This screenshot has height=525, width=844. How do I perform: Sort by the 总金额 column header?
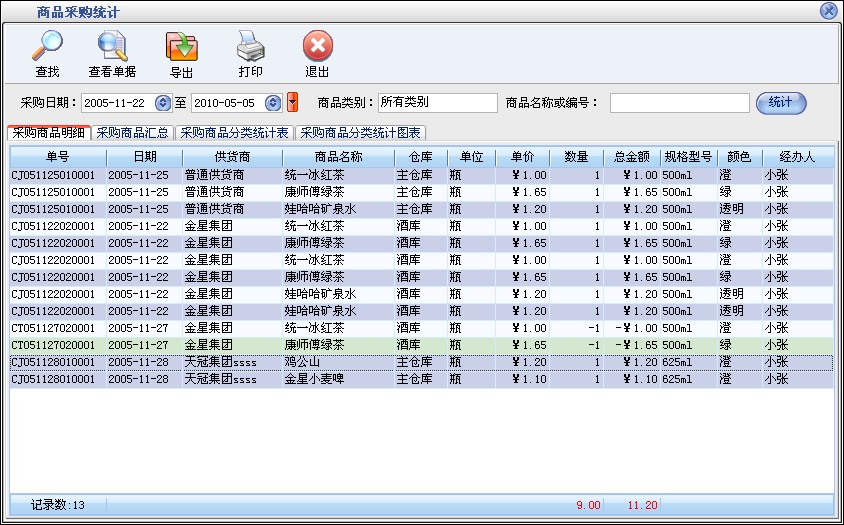coord(632,157)
